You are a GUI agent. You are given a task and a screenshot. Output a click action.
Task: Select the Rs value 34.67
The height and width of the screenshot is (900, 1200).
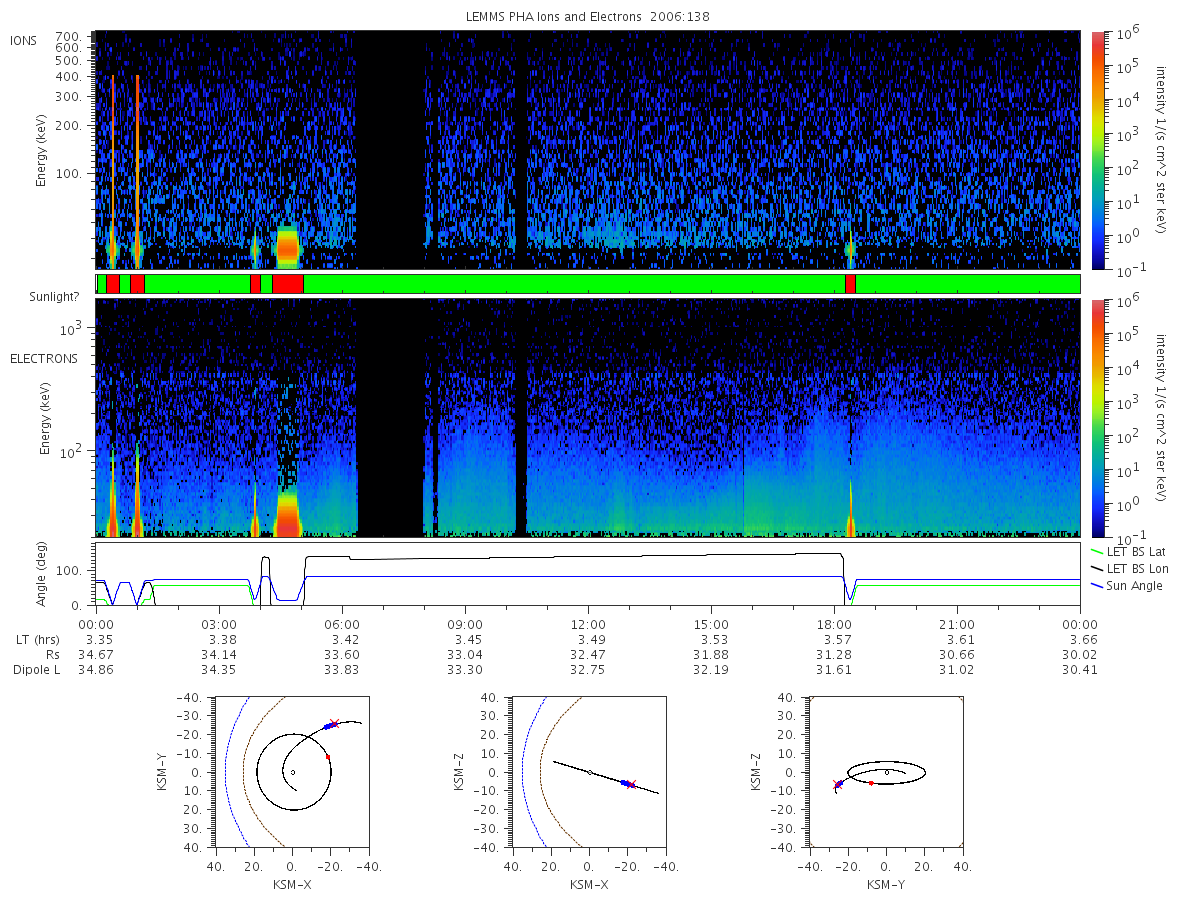[96, 654]
